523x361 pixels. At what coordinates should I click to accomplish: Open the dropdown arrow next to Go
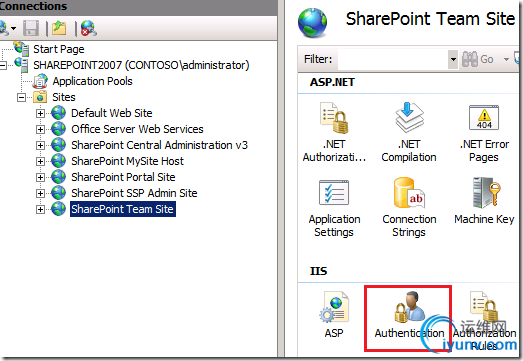[506, 59]
